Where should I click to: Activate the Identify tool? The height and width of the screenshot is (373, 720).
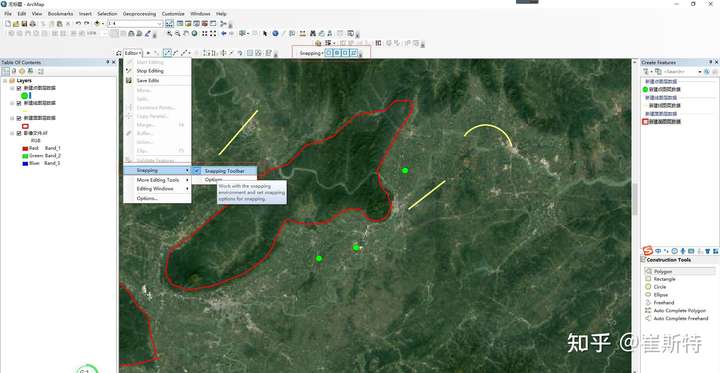276,34
